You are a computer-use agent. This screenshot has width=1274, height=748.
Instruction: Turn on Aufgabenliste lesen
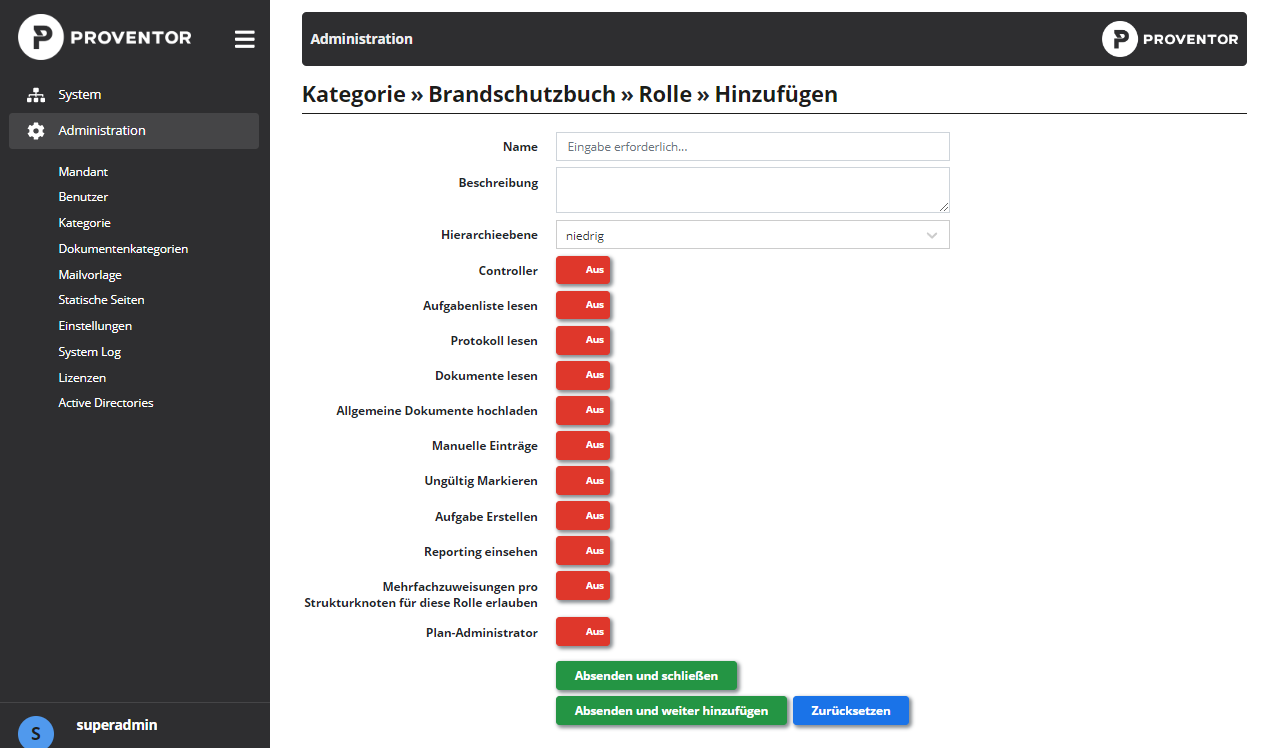tap(583, 305)
